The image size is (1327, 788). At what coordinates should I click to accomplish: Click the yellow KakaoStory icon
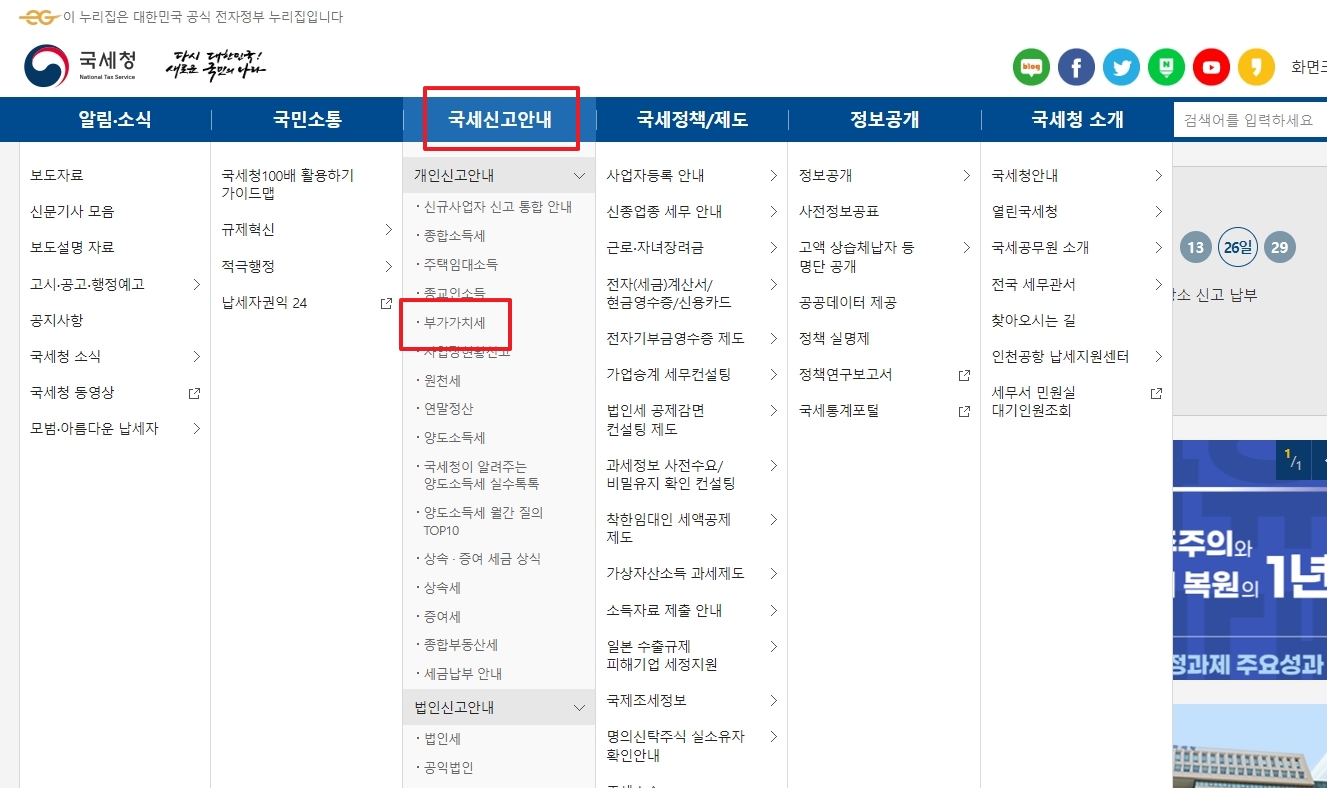1256,66
